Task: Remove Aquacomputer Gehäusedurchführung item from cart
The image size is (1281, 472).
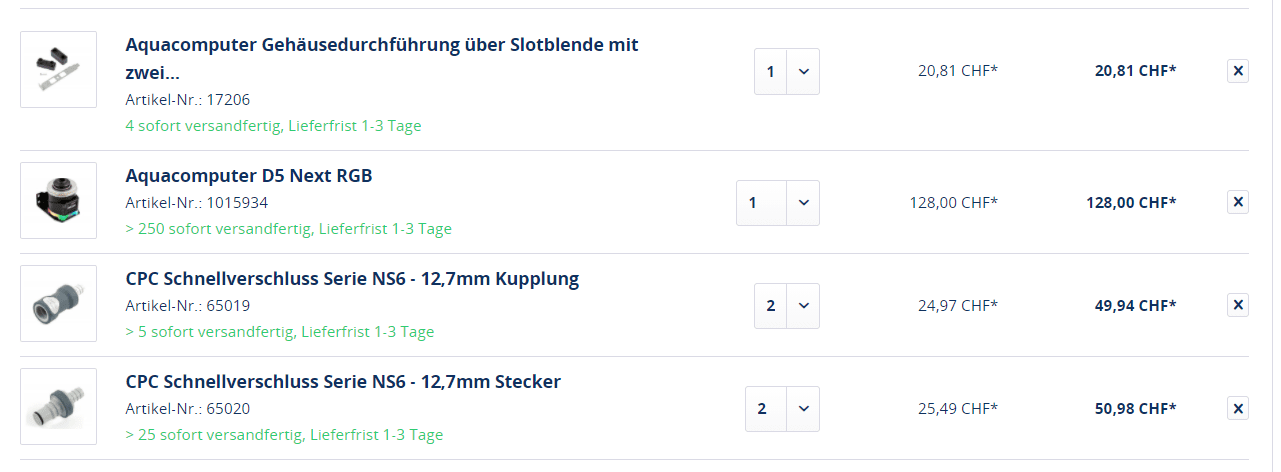Action: click(x=1237, y=71)
